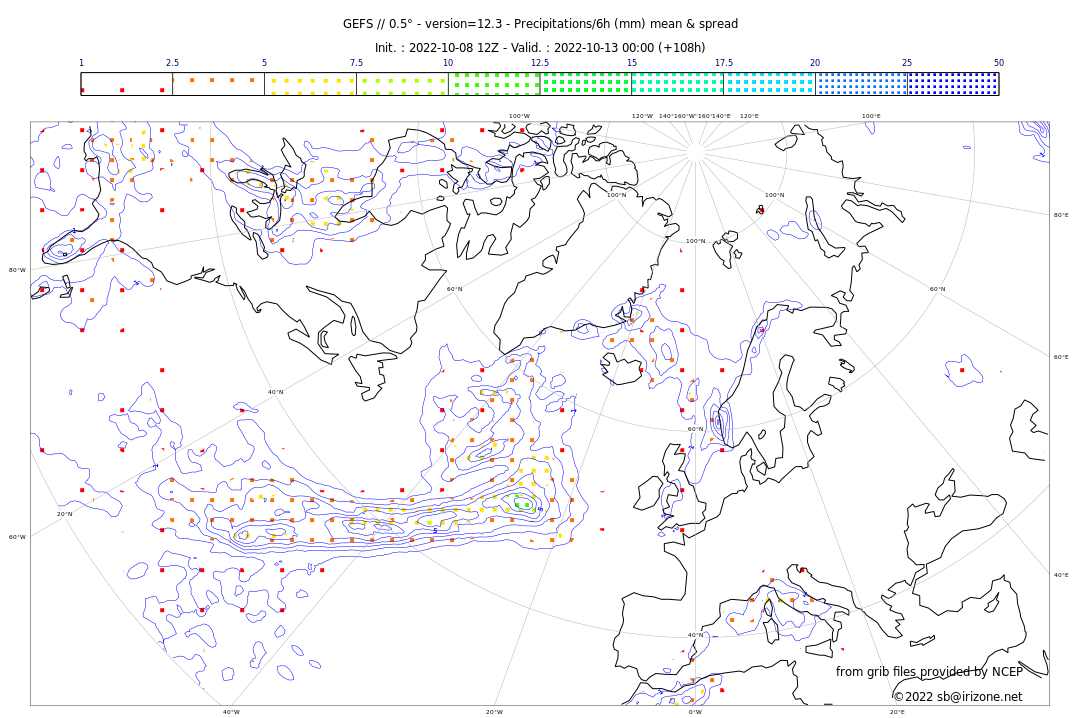Click the legend value label 12.5
Viewport: 1080px width, 718px height.
[540, 63]
